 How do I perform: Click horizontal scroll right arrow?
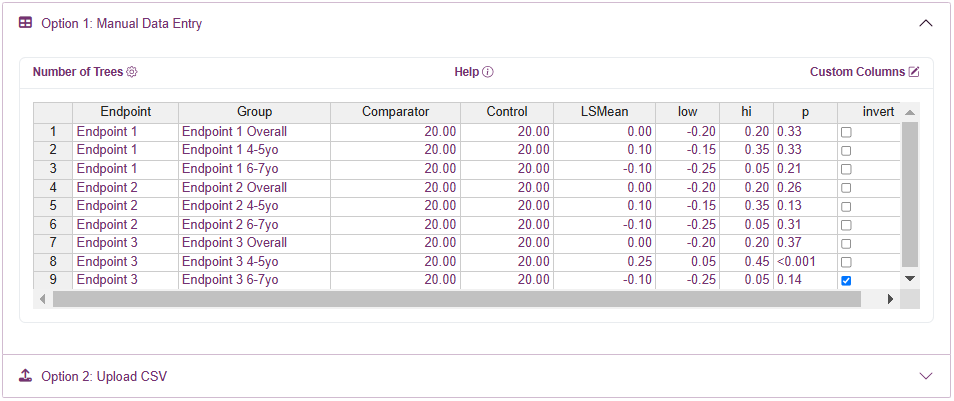(x=890, y=299)
